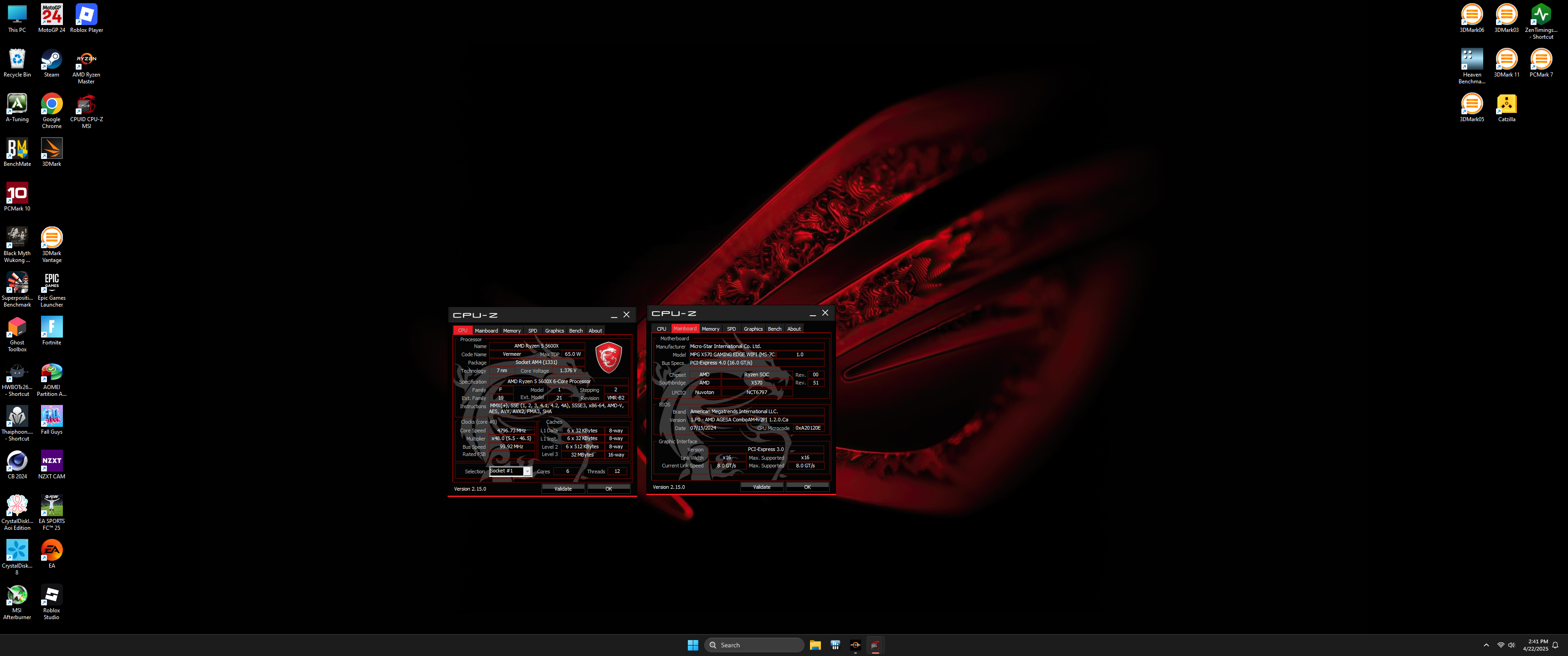Select Heaven Benchmark desktop icon
Screen dimensions: 1568x656
point(1472,67)
